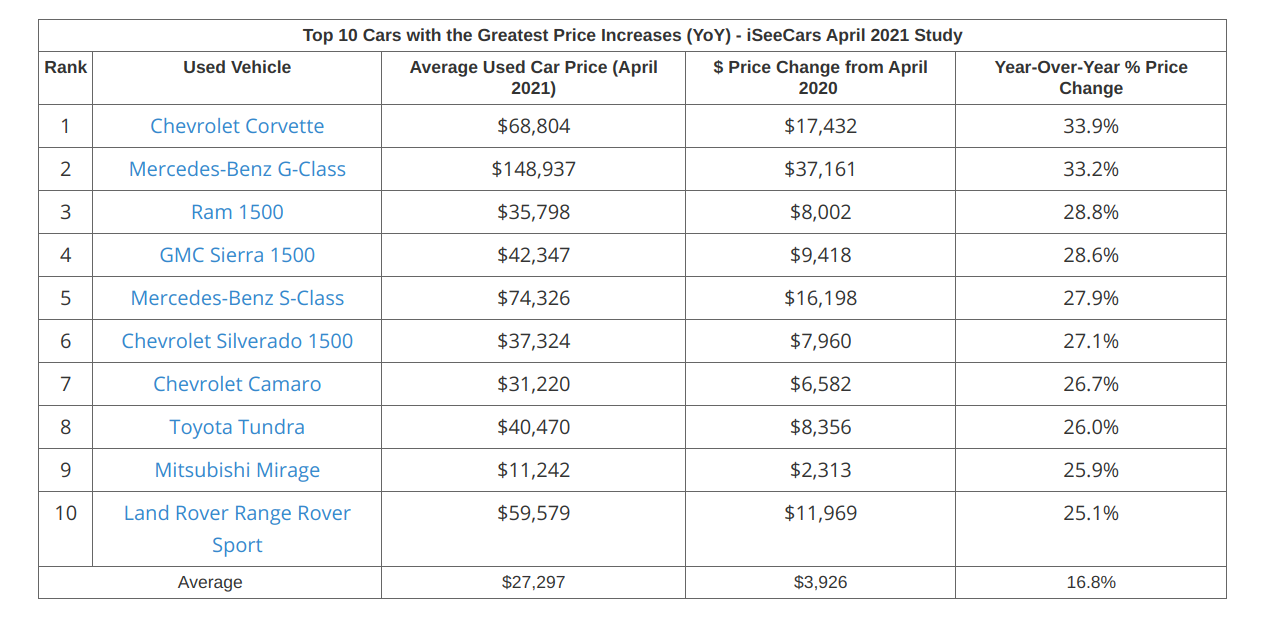Follow the GMC Sierra 1500 link
1272x626 pixels.
point(237,255)
